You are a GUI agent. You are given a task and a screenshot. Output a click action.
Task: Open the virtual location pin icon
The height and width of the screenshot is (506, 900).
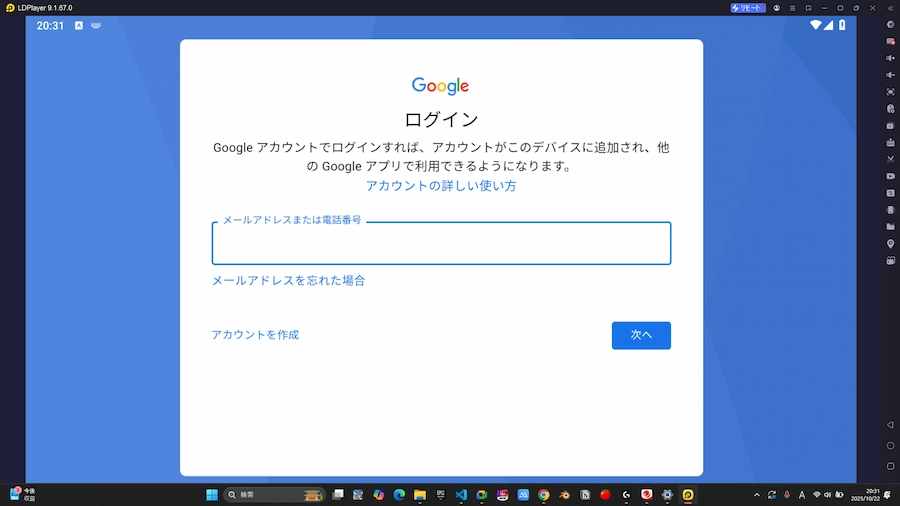[890, 244]
